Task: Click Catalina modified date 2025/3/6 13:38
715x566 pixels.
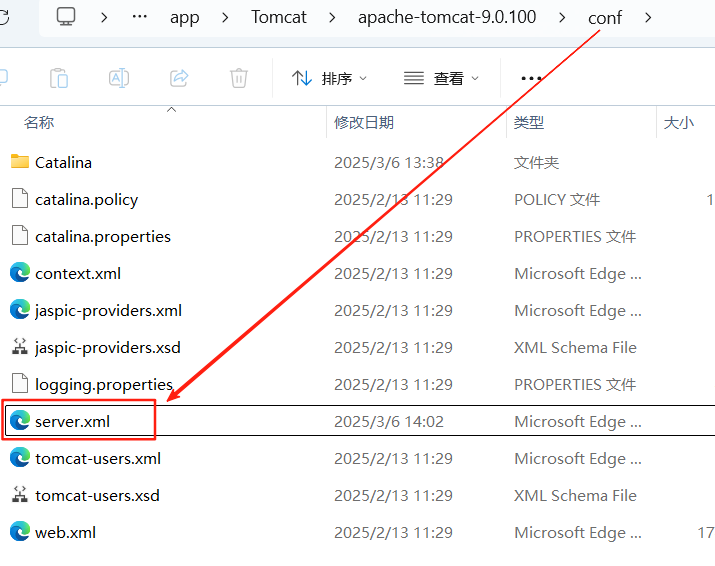Action: click(389, 162)
